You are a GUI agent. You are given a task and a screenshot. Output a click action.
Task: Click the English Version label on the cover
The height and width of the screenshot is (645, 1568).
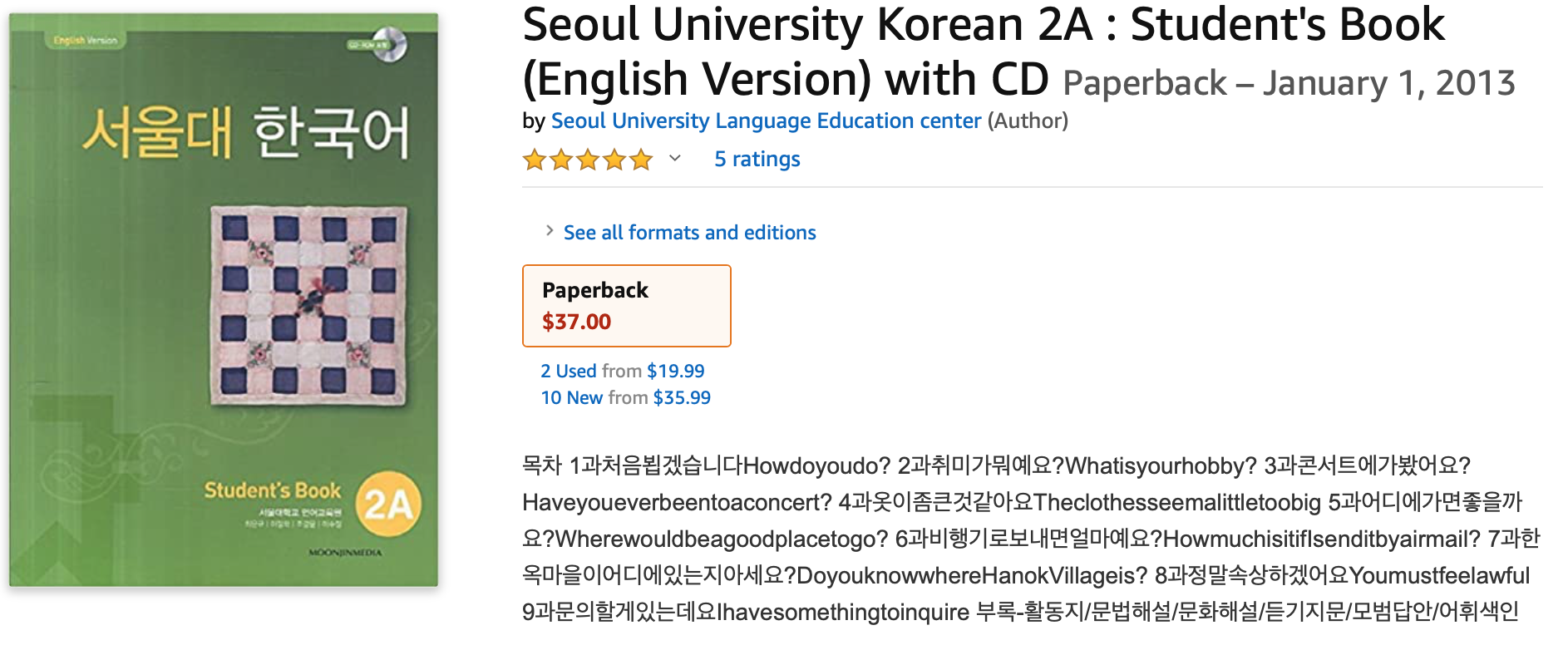click(x=85, y=40)
